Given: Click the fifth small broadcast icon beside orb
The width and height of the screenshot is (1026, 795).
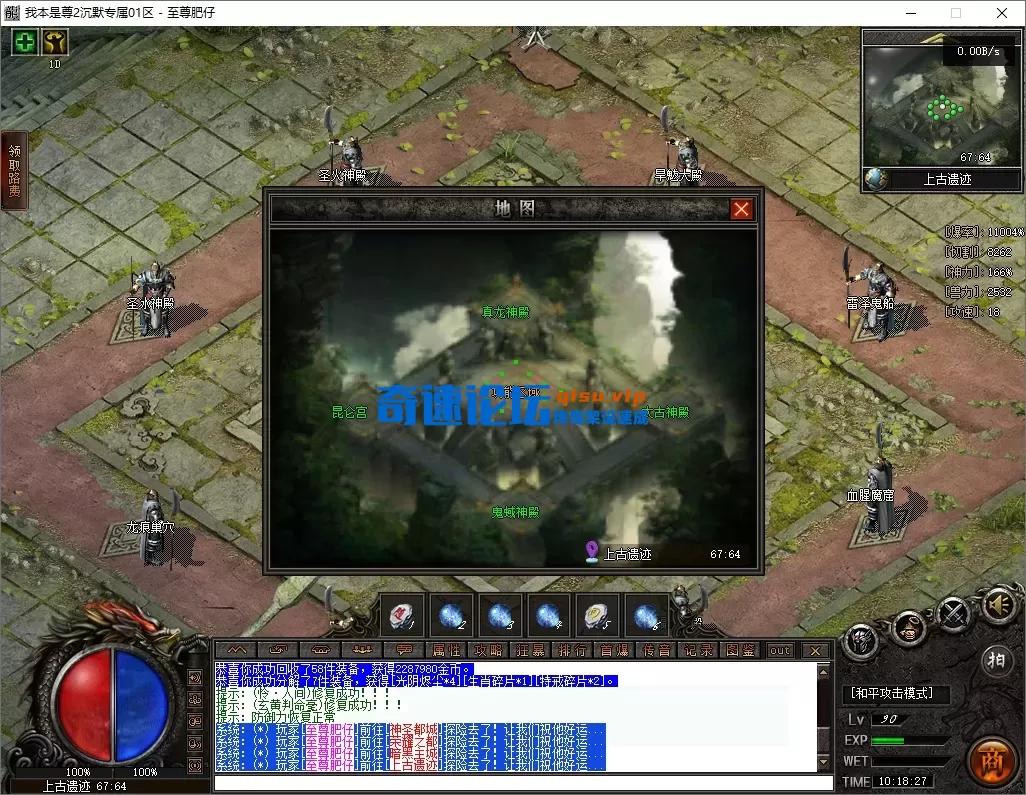Looking at the screenshot, I should [x=195, y=764].
